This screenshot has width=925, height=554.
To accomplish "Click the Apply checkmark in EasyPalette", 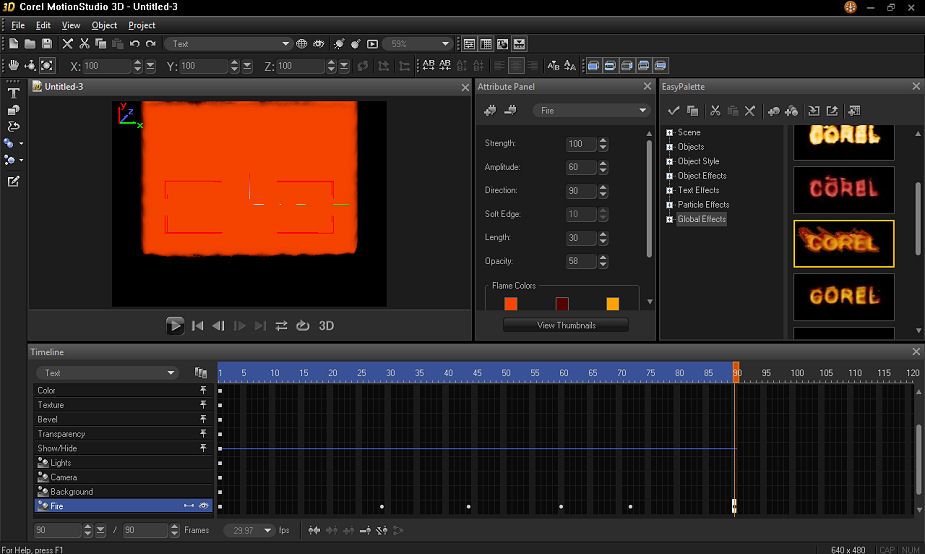I will 673,110.
